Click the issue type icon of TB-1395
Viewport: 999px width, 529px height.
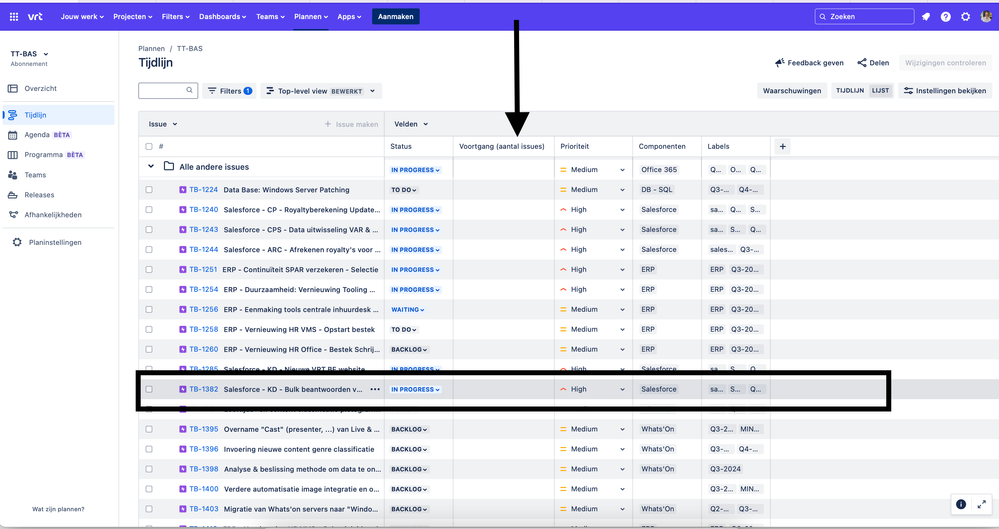[x=183, y=430]
